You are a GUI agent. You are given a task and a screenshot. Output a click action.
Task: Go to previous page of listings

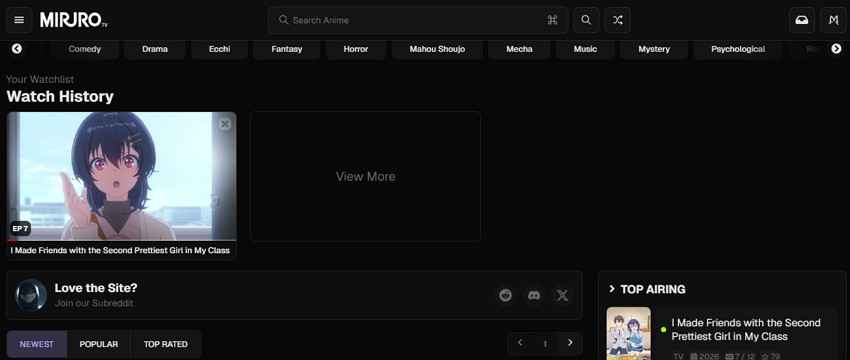pyautogui.click(x=520, y=343)
